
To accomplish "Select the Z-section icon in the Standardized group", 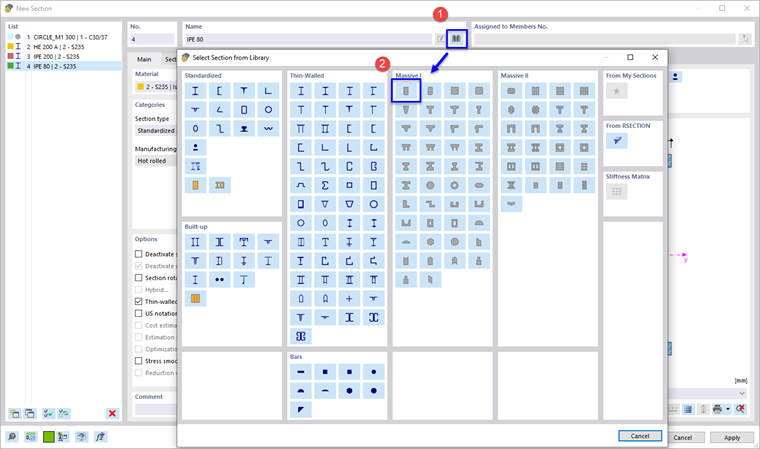I will (220, 128).
